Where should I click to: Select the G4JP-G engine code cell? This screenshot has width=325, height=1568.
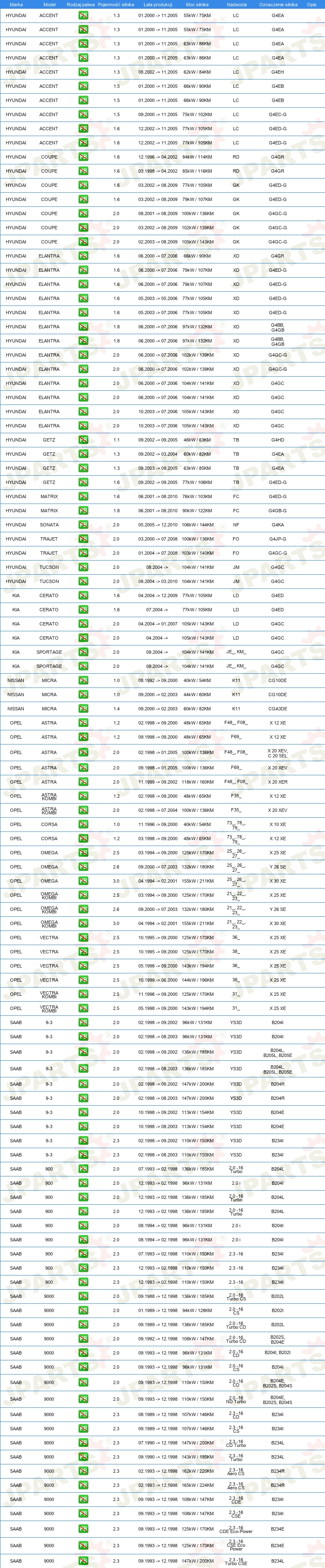278,539
